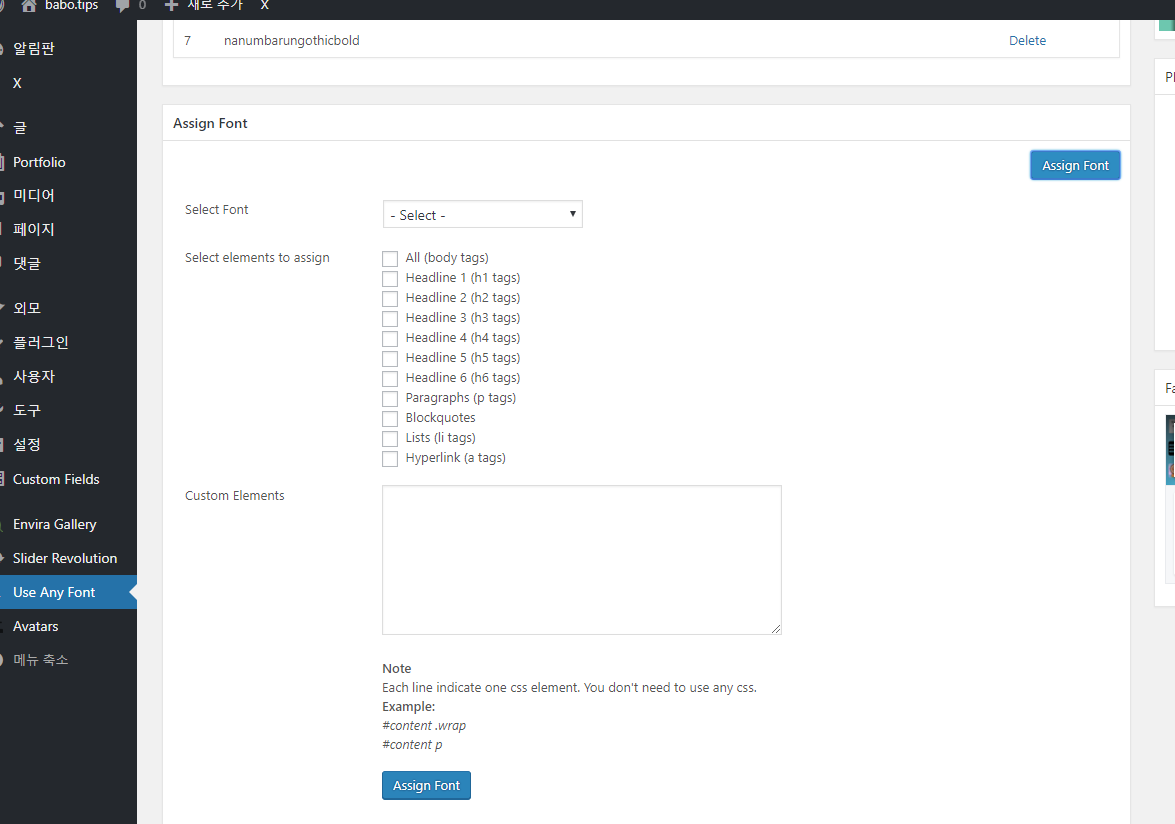
Task: Click the collapse menu icon beside 메뉴 축소
Action: (x=3, y=660)
